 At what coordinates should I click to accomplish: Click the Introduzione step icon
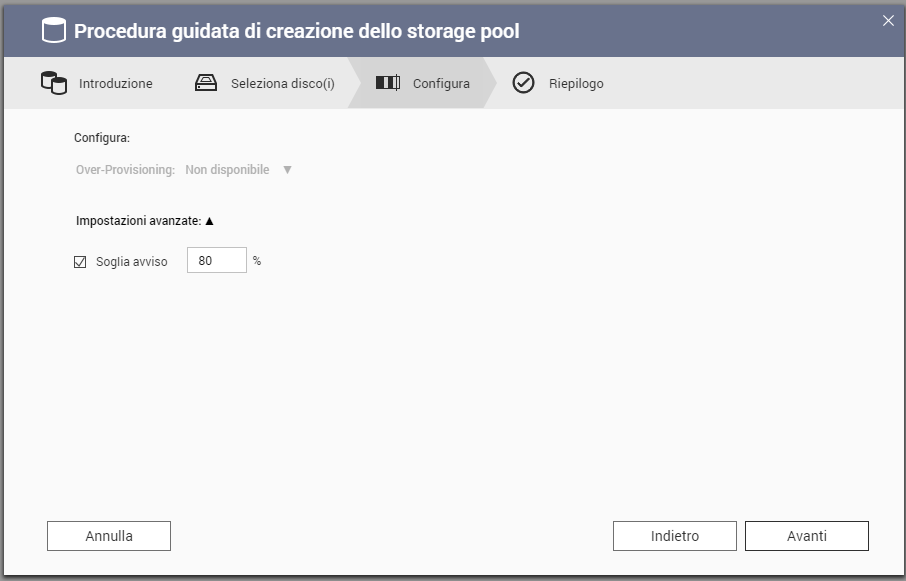pos(54,83)
